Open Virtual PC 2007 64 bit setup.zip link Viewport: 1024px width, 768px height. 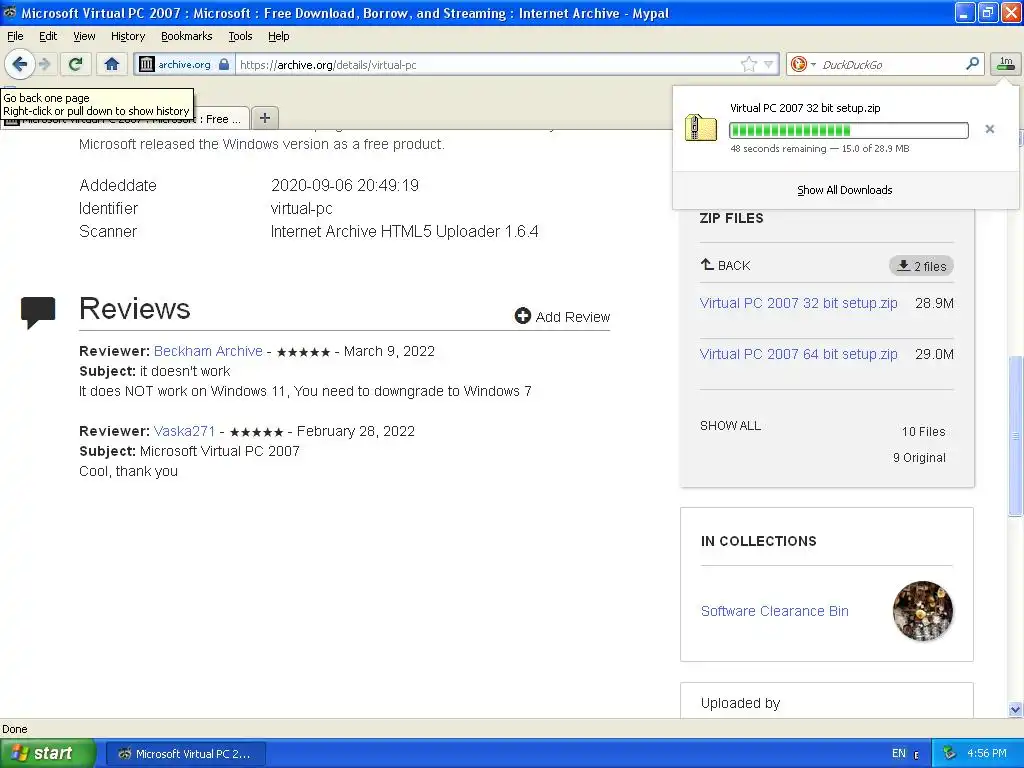798,354
